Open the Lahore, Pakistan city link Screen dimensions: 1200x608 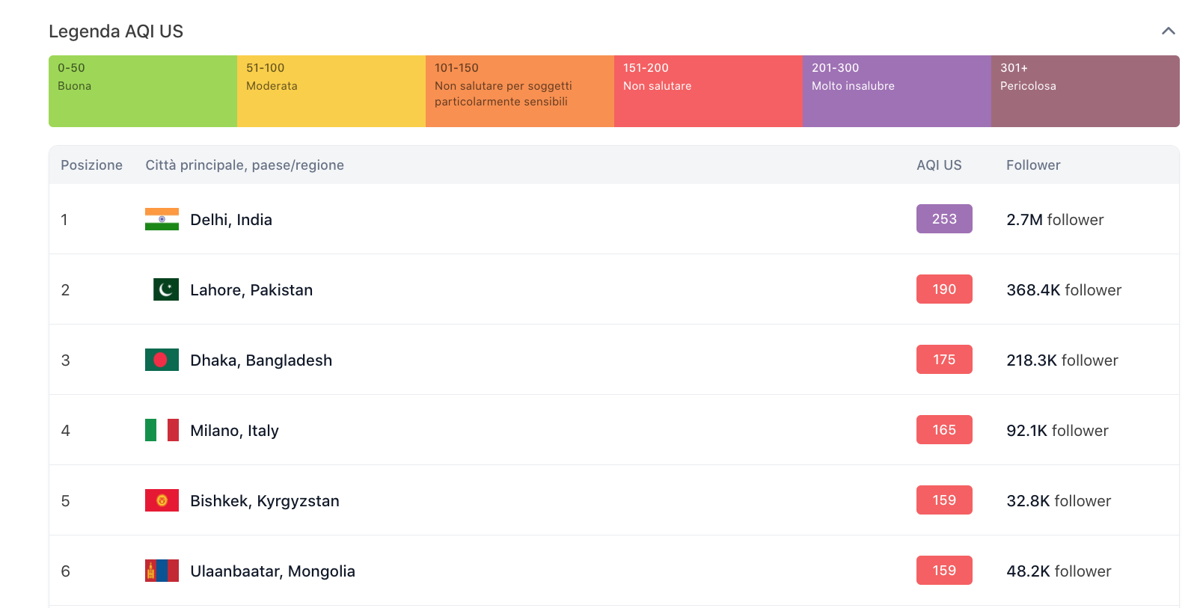point(251,290)
